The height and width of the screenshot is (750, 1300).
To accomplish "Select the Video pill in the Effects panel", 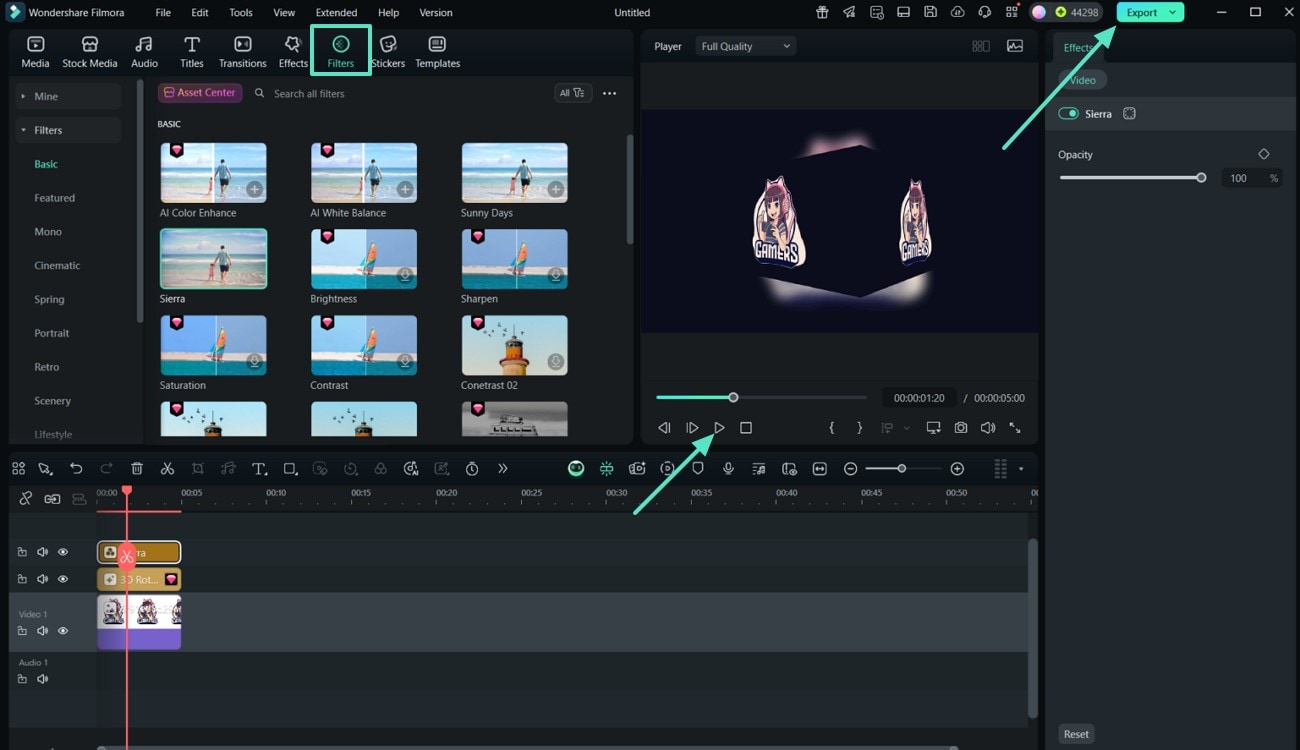I will (x=1083, y=80).
